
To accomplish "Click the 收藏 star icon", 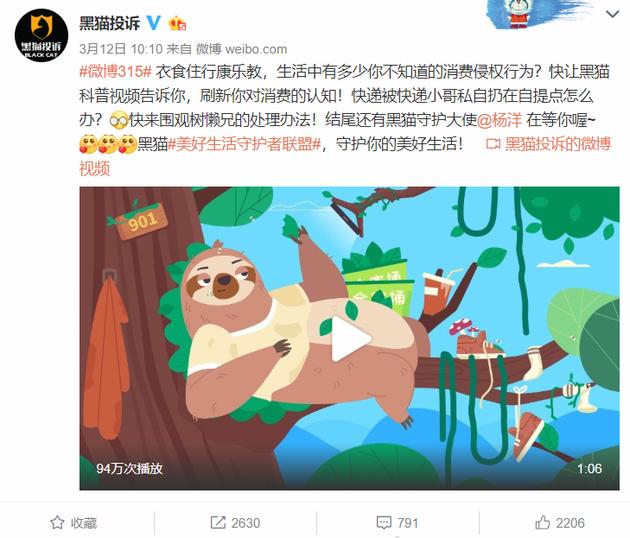I will [57, 523].
